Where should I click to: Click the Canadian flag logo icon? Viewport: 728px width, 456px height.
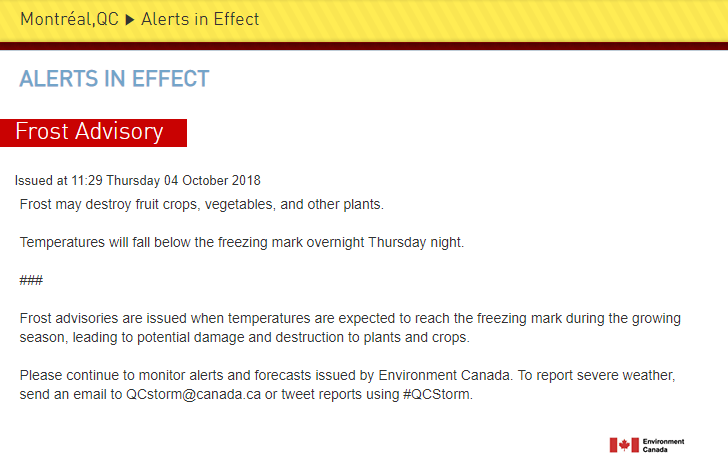(624, 445)
